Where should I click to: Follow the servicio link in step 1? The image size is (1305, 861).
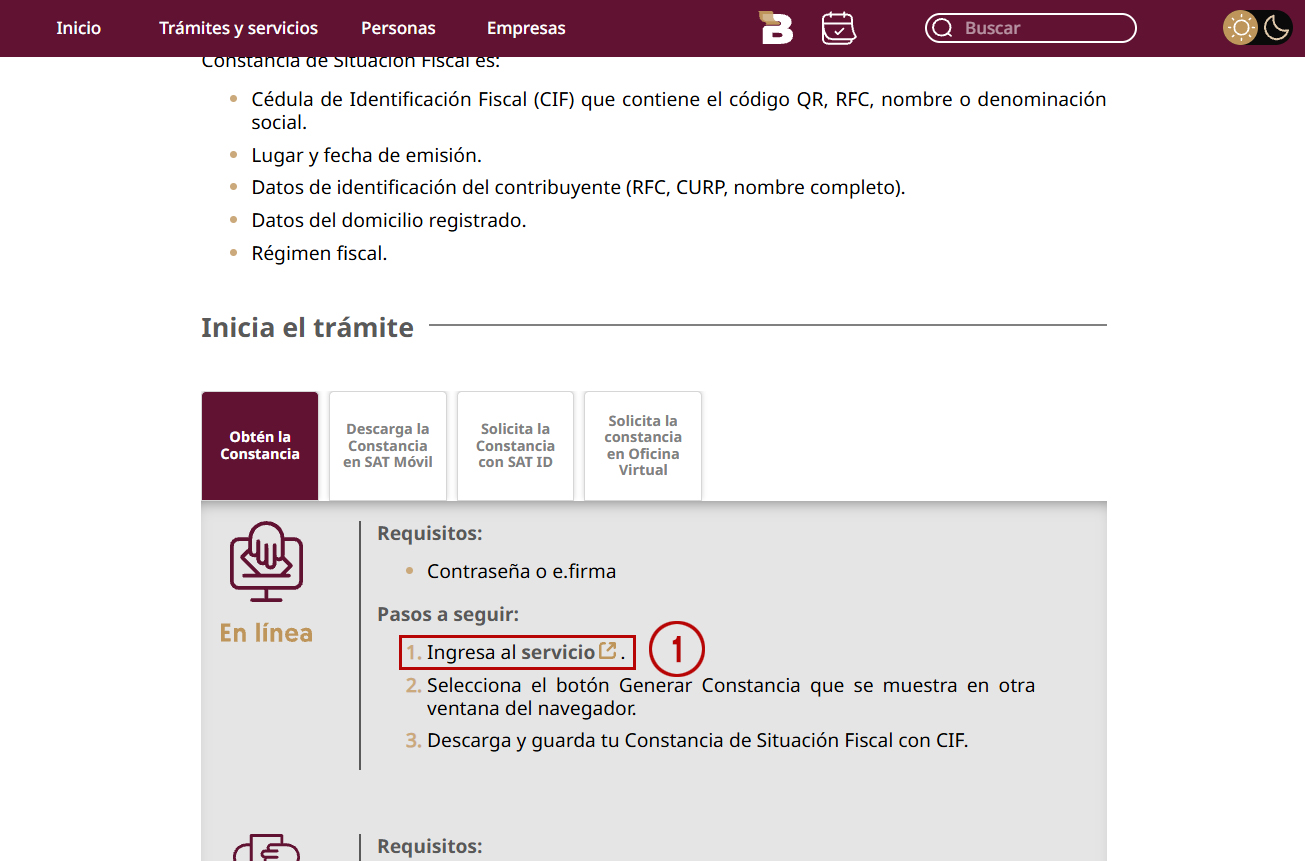tap(568, 652)
